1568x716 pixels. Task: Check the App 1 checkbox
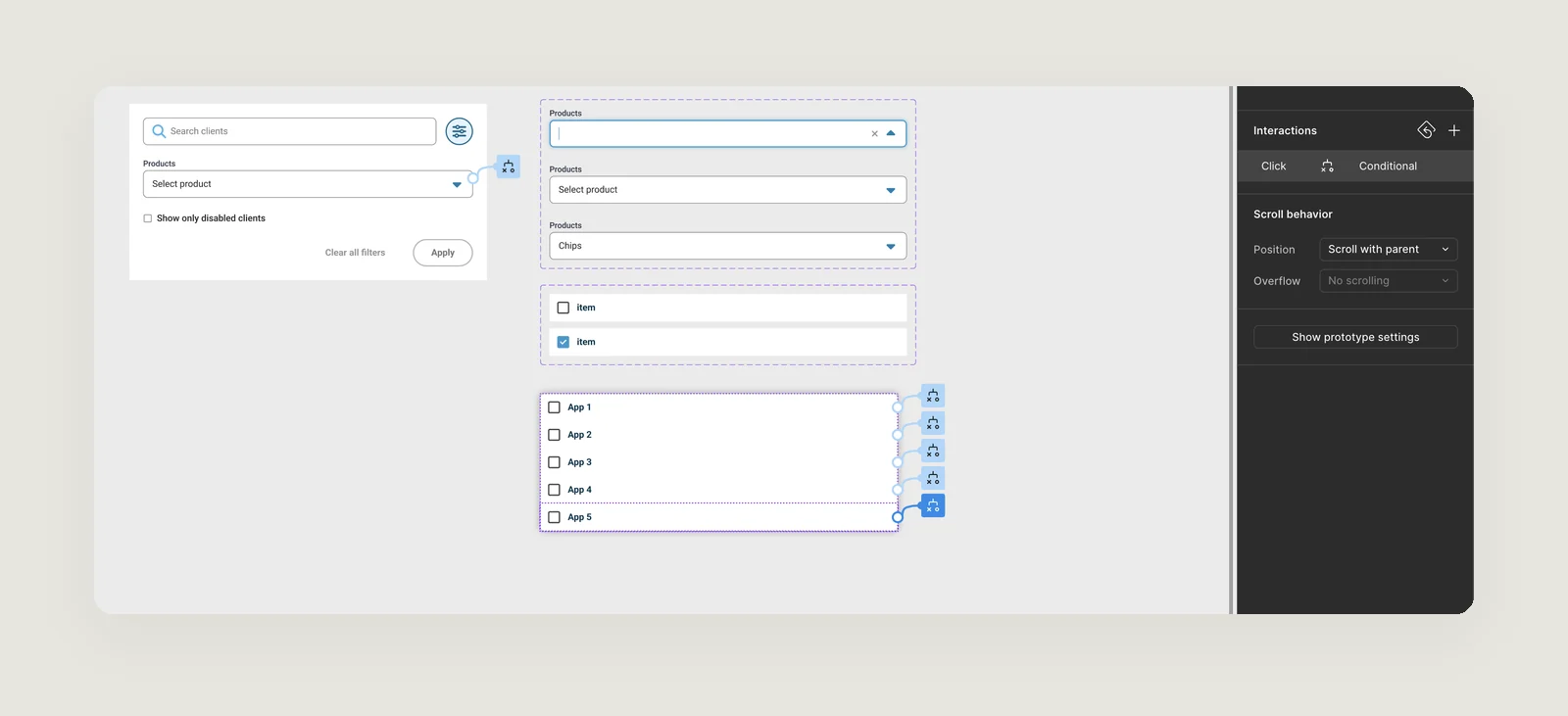(555, 407)
